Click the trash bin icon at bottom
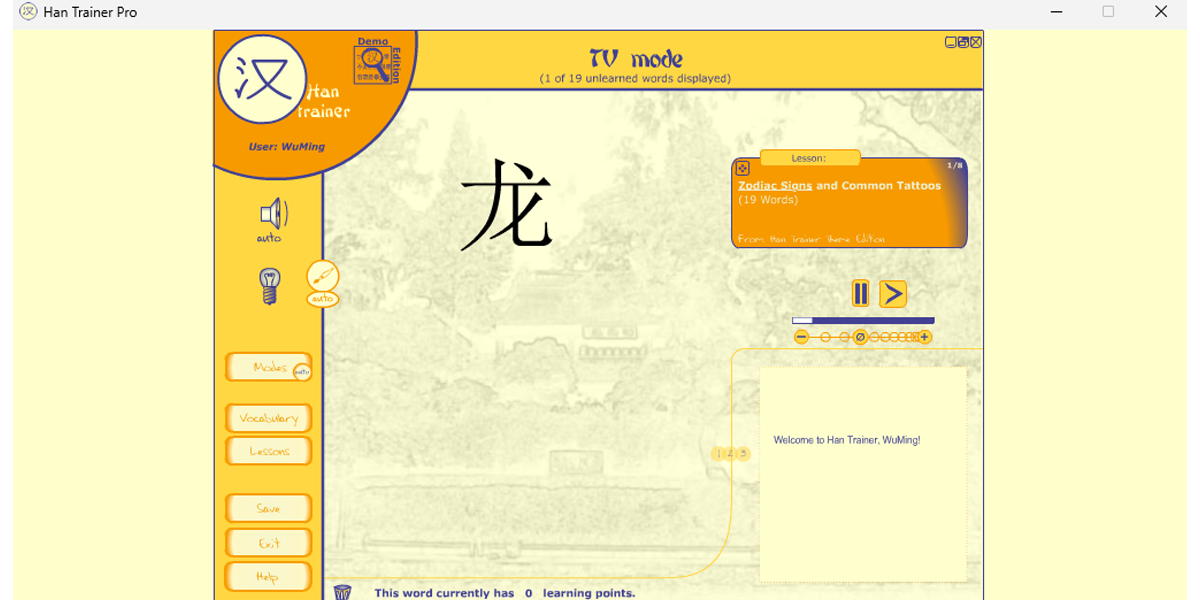The height and width of the screenshot is (600, 1200). [340, 591]
